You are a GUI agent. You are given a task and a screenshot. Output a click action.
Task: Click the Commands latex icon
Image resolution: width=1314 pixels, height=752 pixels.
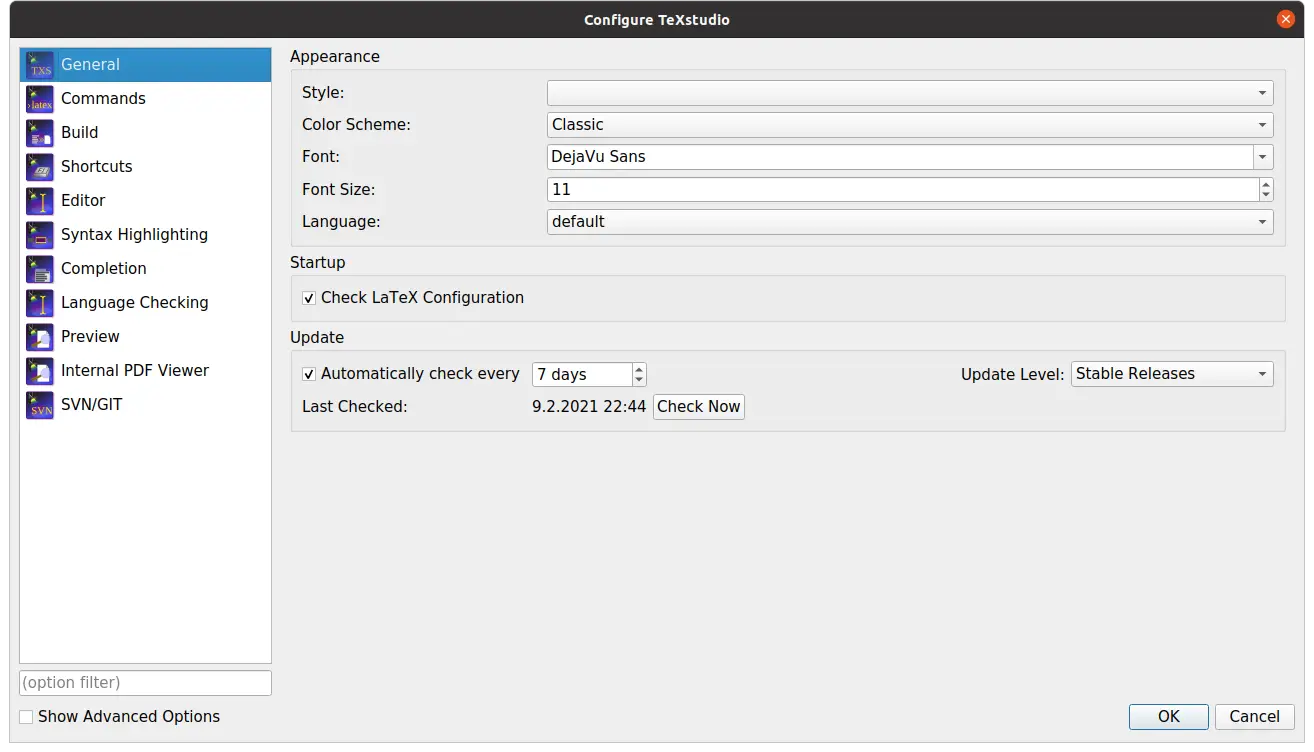click(x=40, y=99)
